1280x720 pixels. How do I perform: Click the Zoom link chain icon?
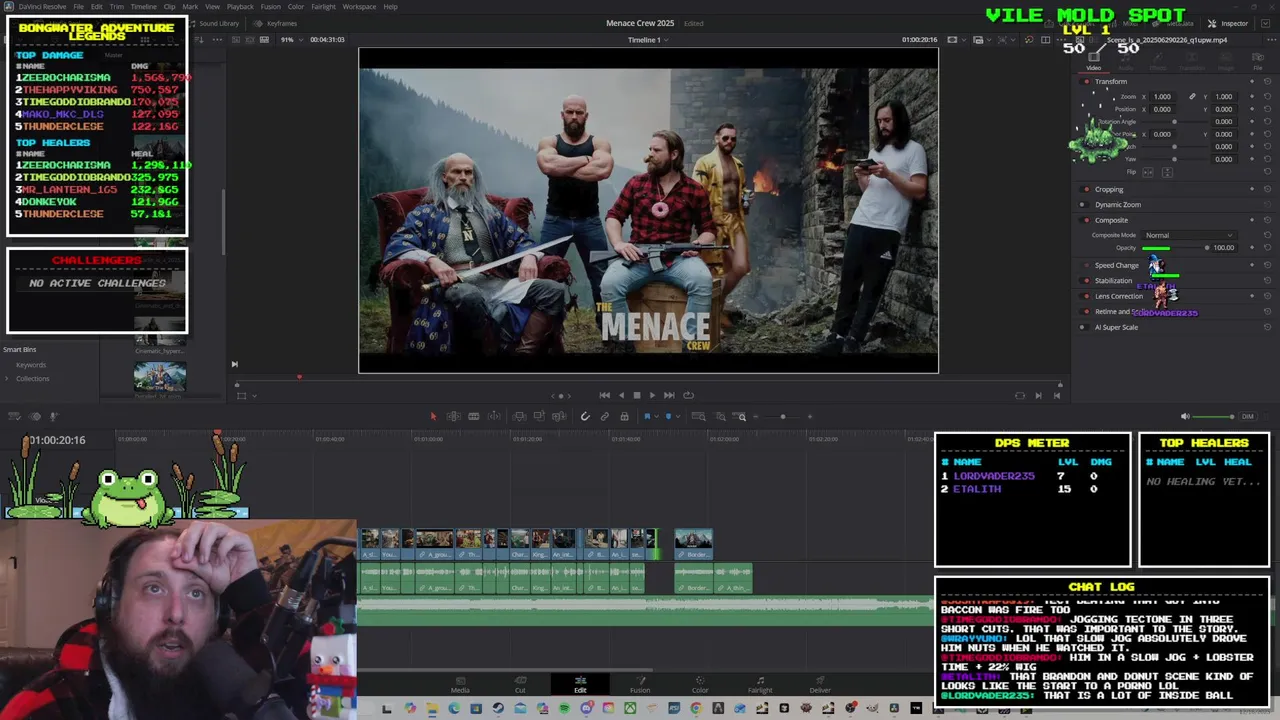[1191, 97]
